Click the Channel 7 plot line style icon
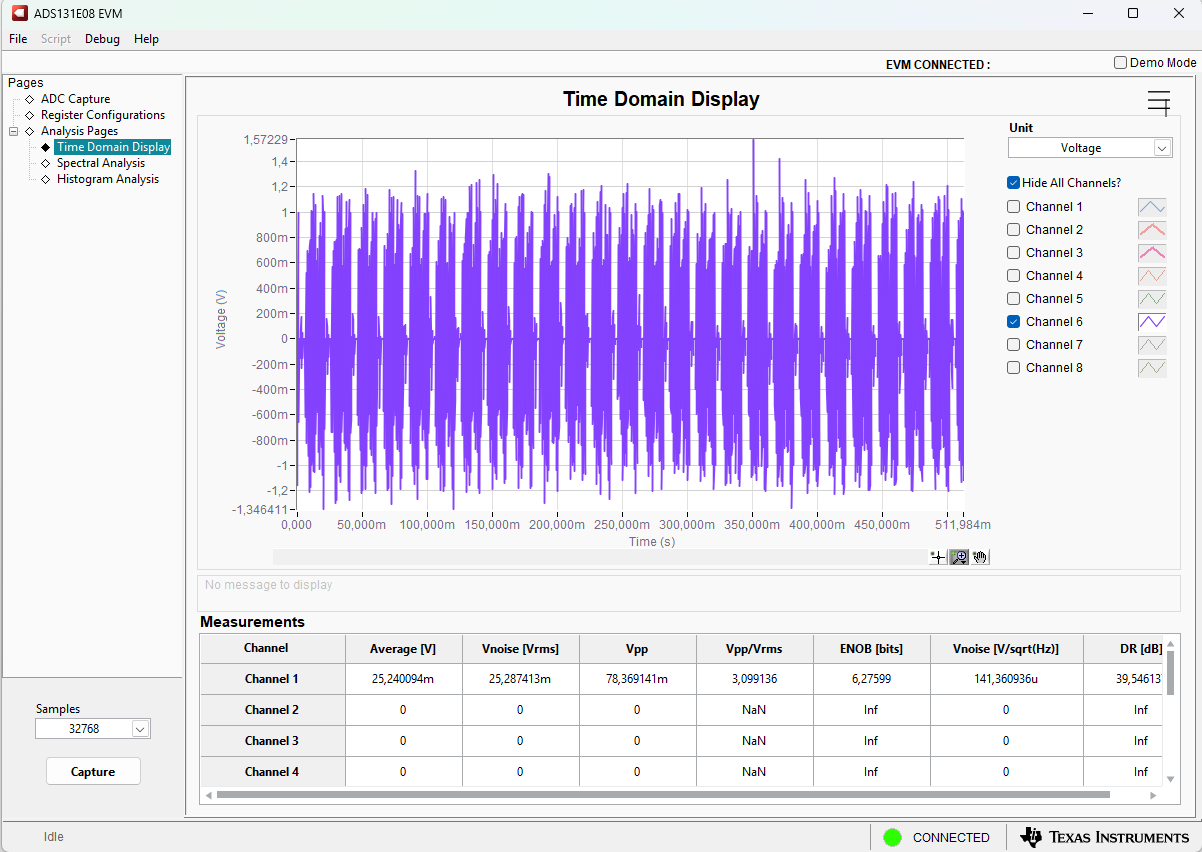The width and height of the screenshot is (1202, 852). [x=1152, y=345]
